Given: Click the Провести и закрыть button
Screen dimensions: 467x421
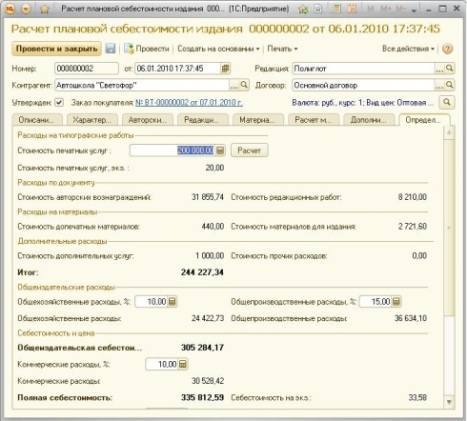Looking at the screenshot, I should [x=56, y=49].
